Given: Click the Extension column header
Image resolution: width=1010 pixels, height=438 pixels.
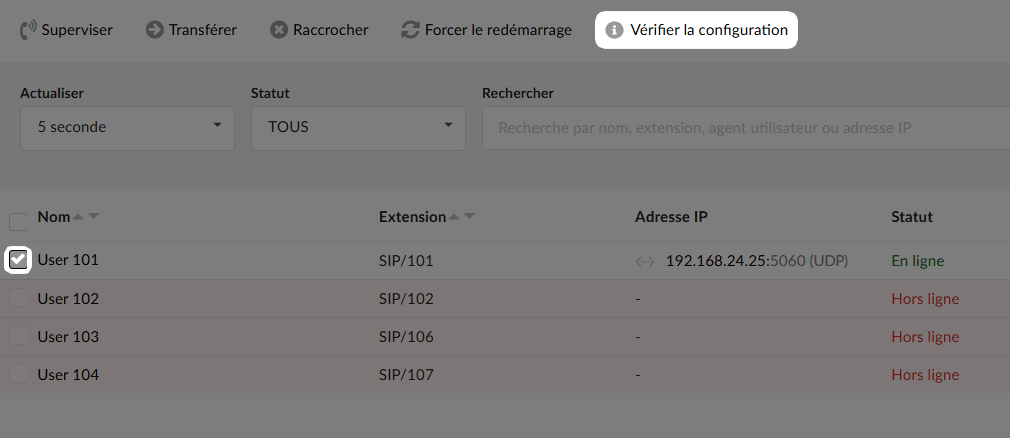Looking at the screenshot, I should (x=412, y=216).
